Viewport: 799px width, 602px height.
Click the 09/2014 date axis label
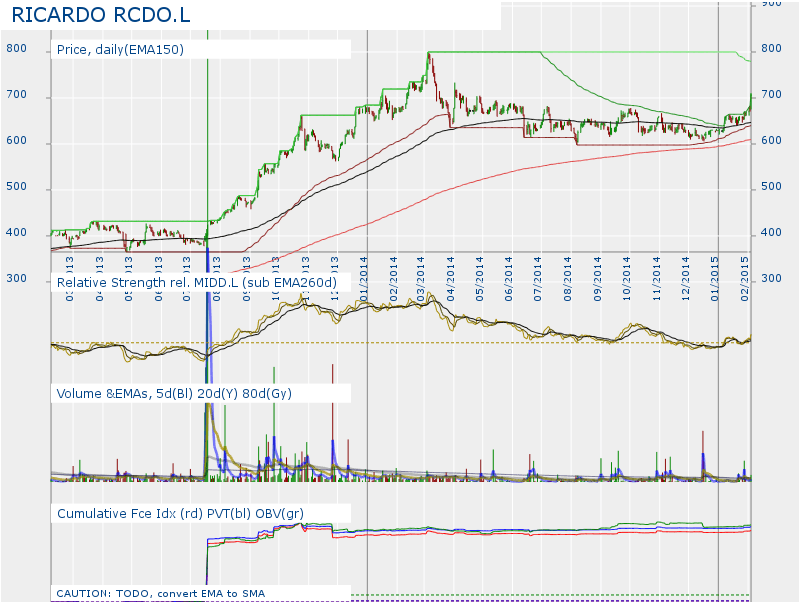point(597,279)
